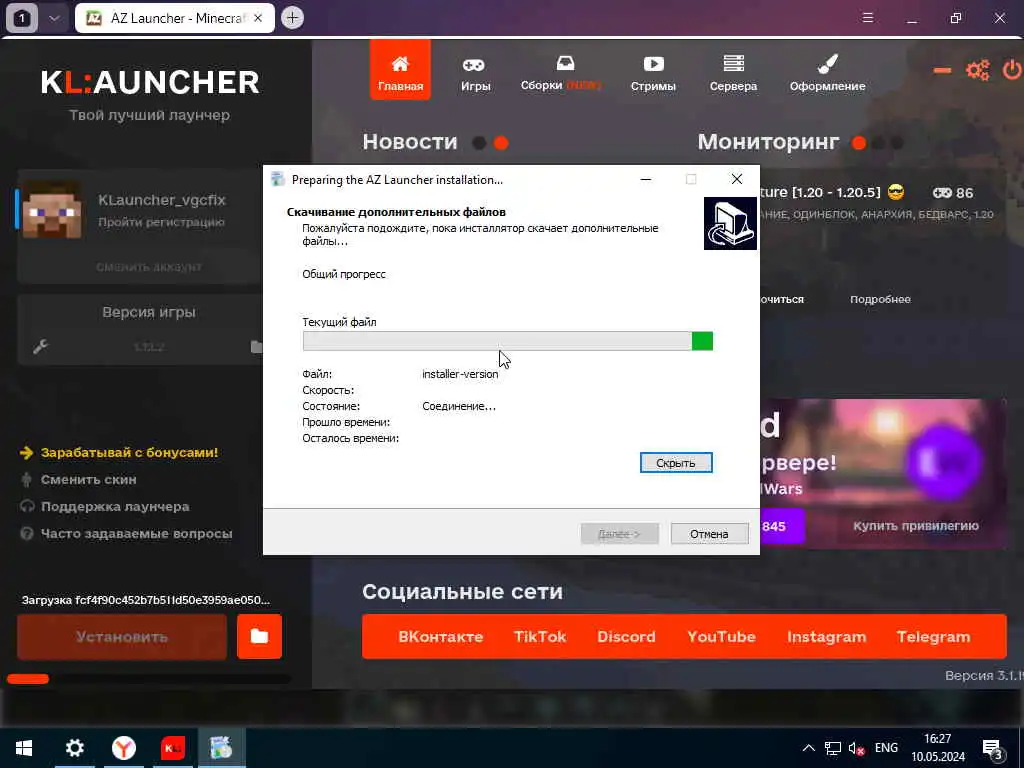Viewport: 1024px width, 768px height.
Task: Open Settings from taskbar
Action: click(x=74, y=748)
